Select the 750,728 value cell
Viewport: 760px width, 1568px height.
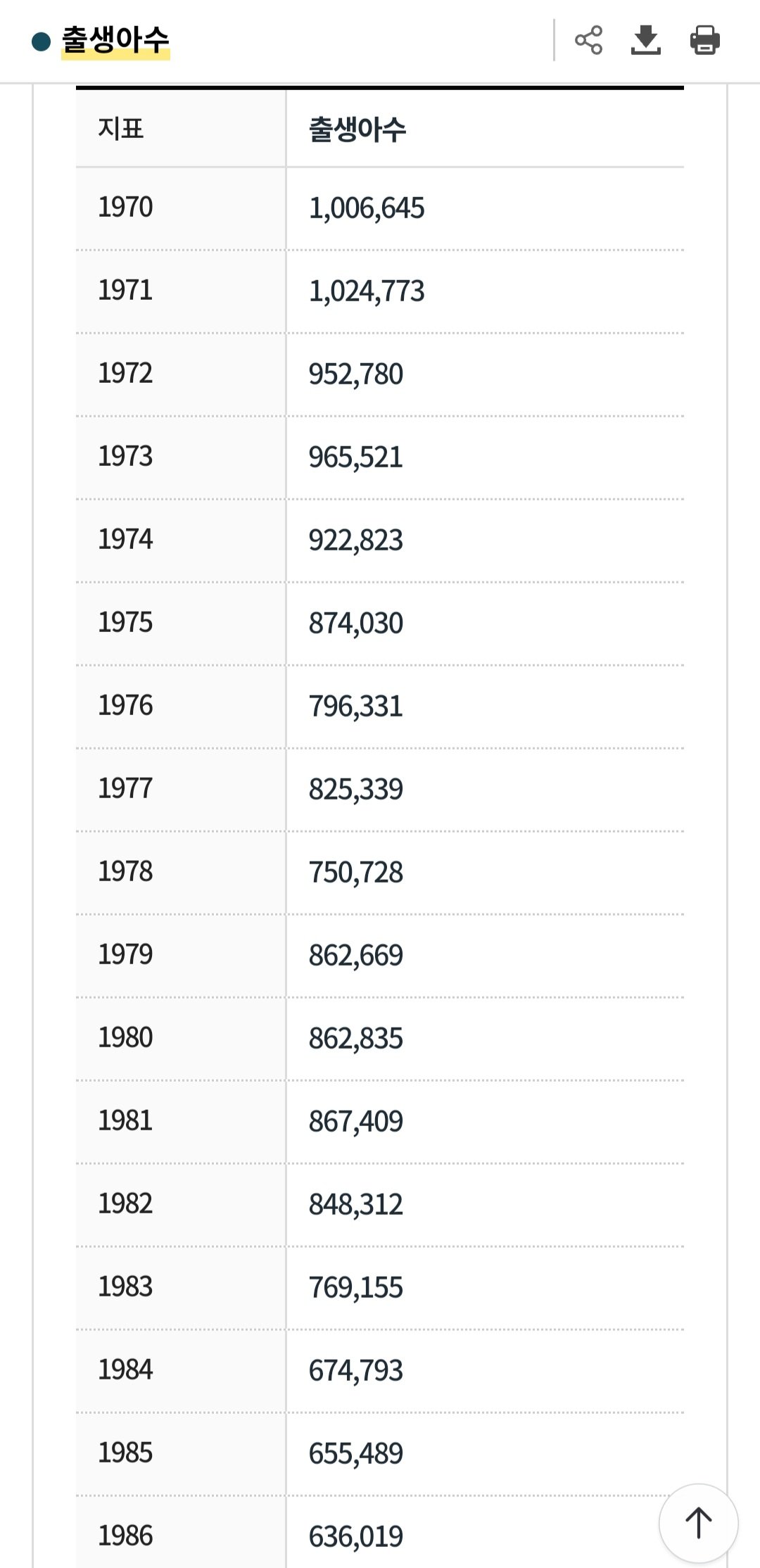coord(356,873)
